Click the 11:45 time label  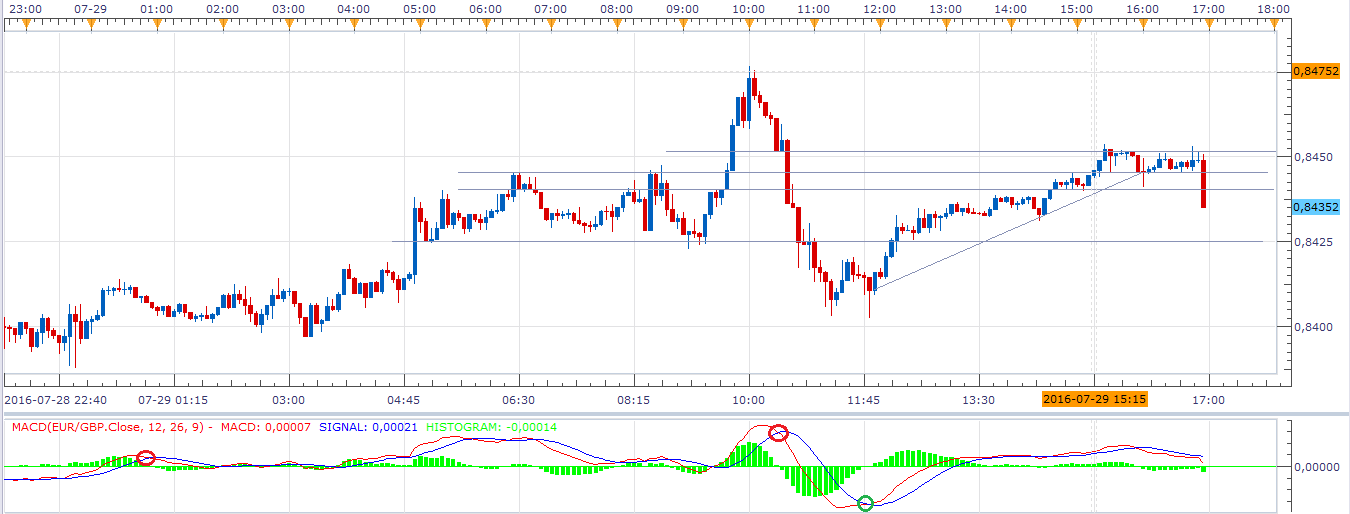863,399
